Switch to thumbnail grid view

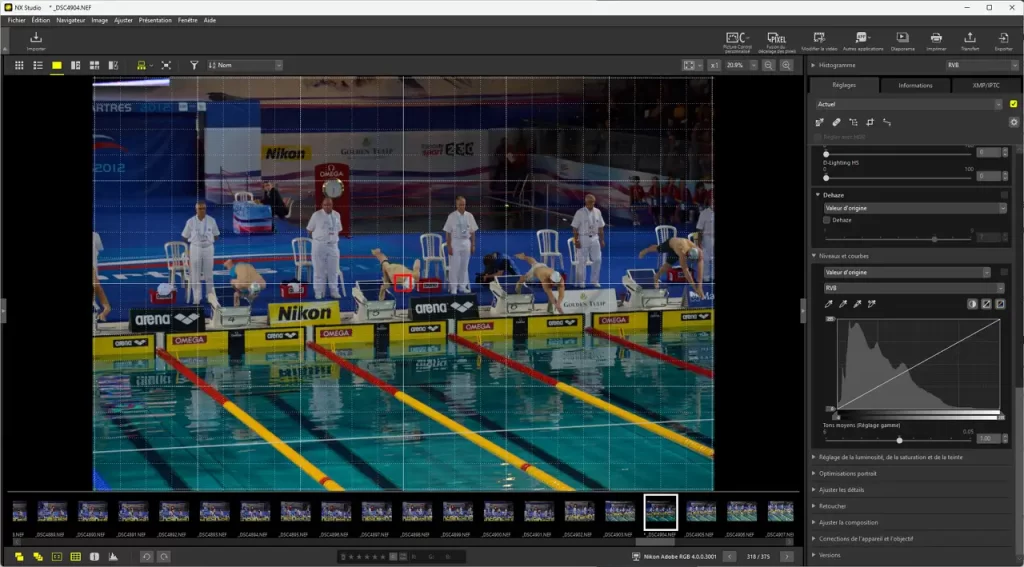19,65
